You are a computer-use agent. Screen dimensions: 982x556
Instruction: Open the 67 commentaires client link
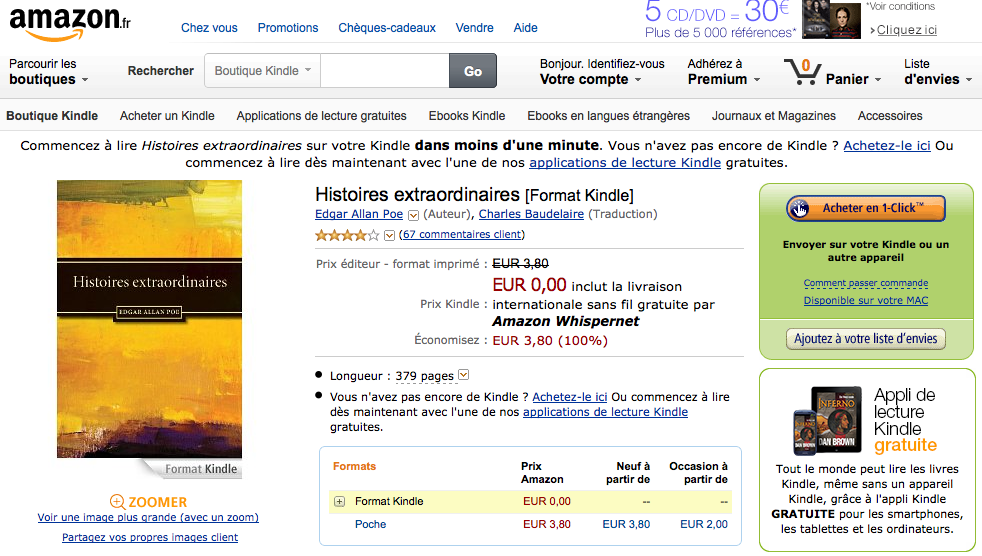click(462, 234)
